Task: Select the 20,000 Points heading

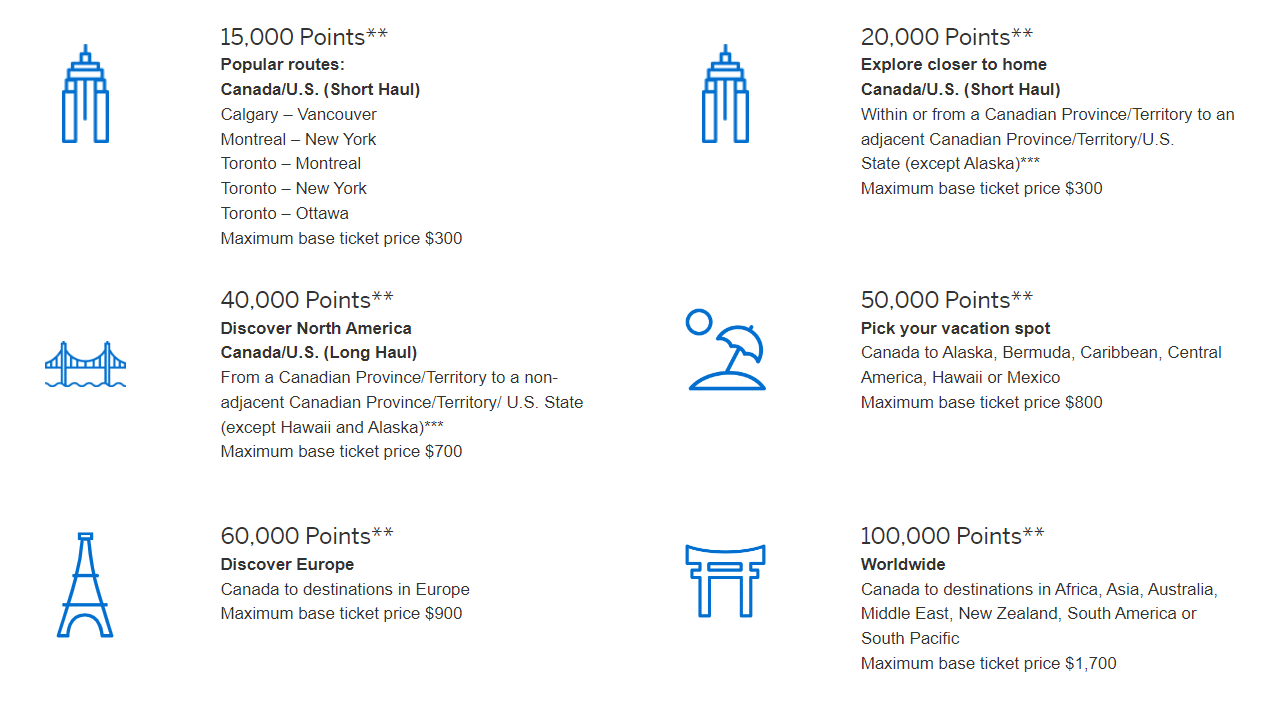Action: click(946, 37)
